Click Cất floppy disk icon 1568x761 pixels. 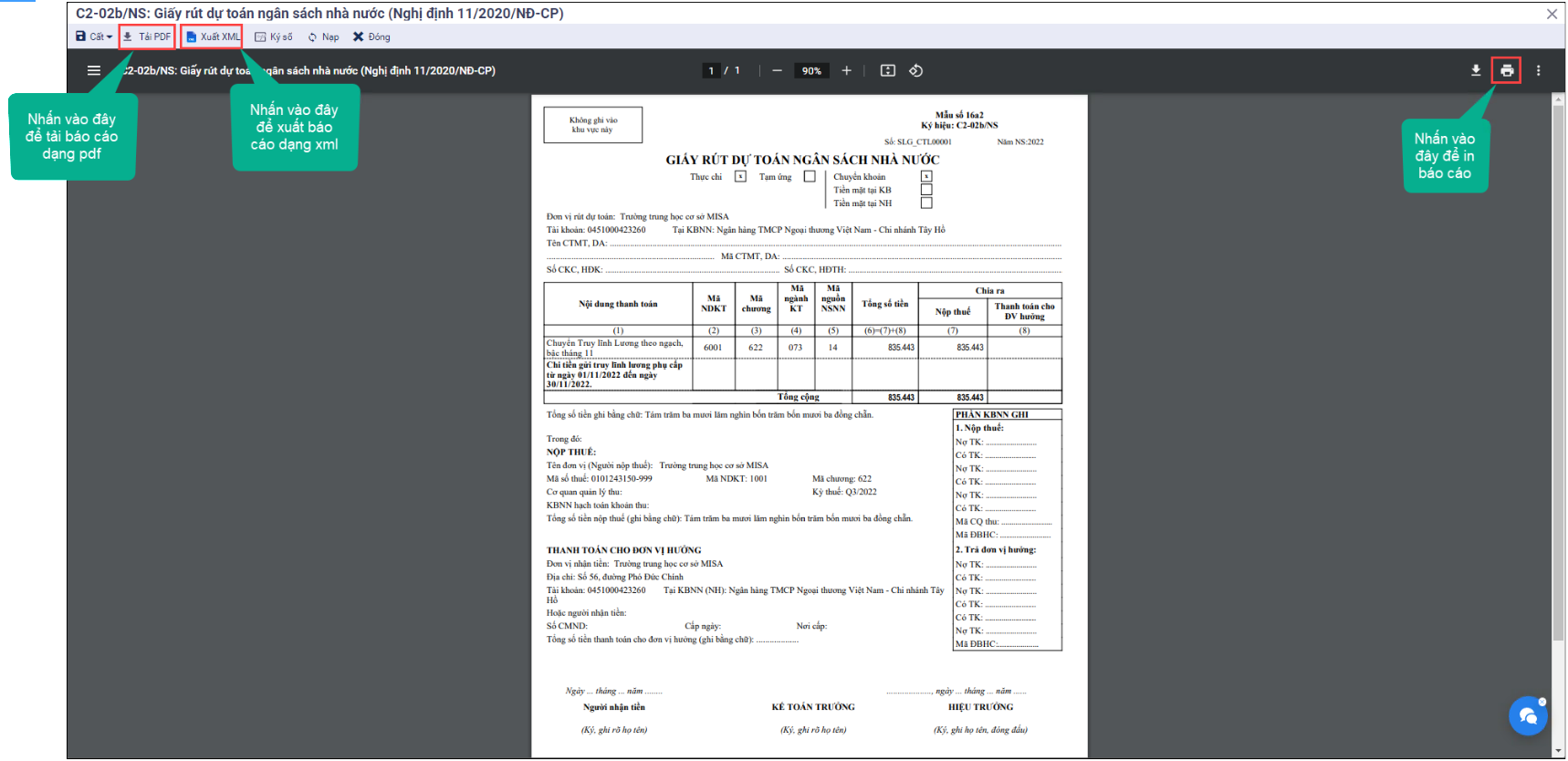tap(80, 36)
